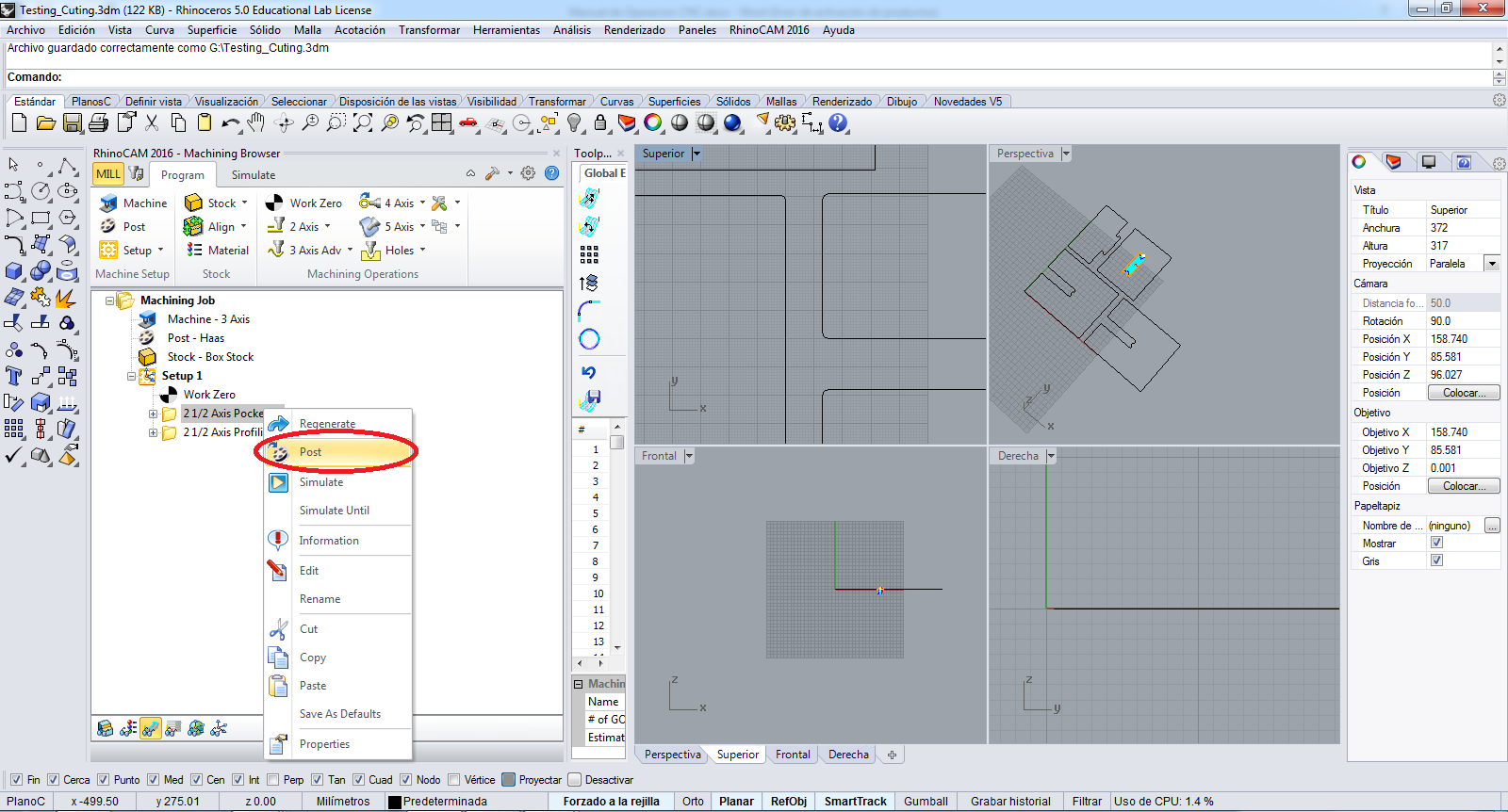Click the Stock box icon

[x=193, y=203]
